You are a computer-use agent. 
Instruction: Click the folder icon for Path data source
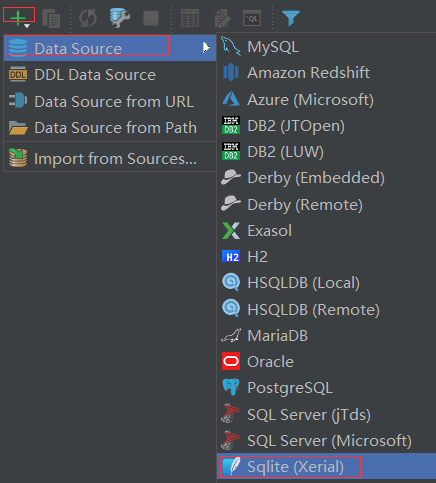pos(18,127)
